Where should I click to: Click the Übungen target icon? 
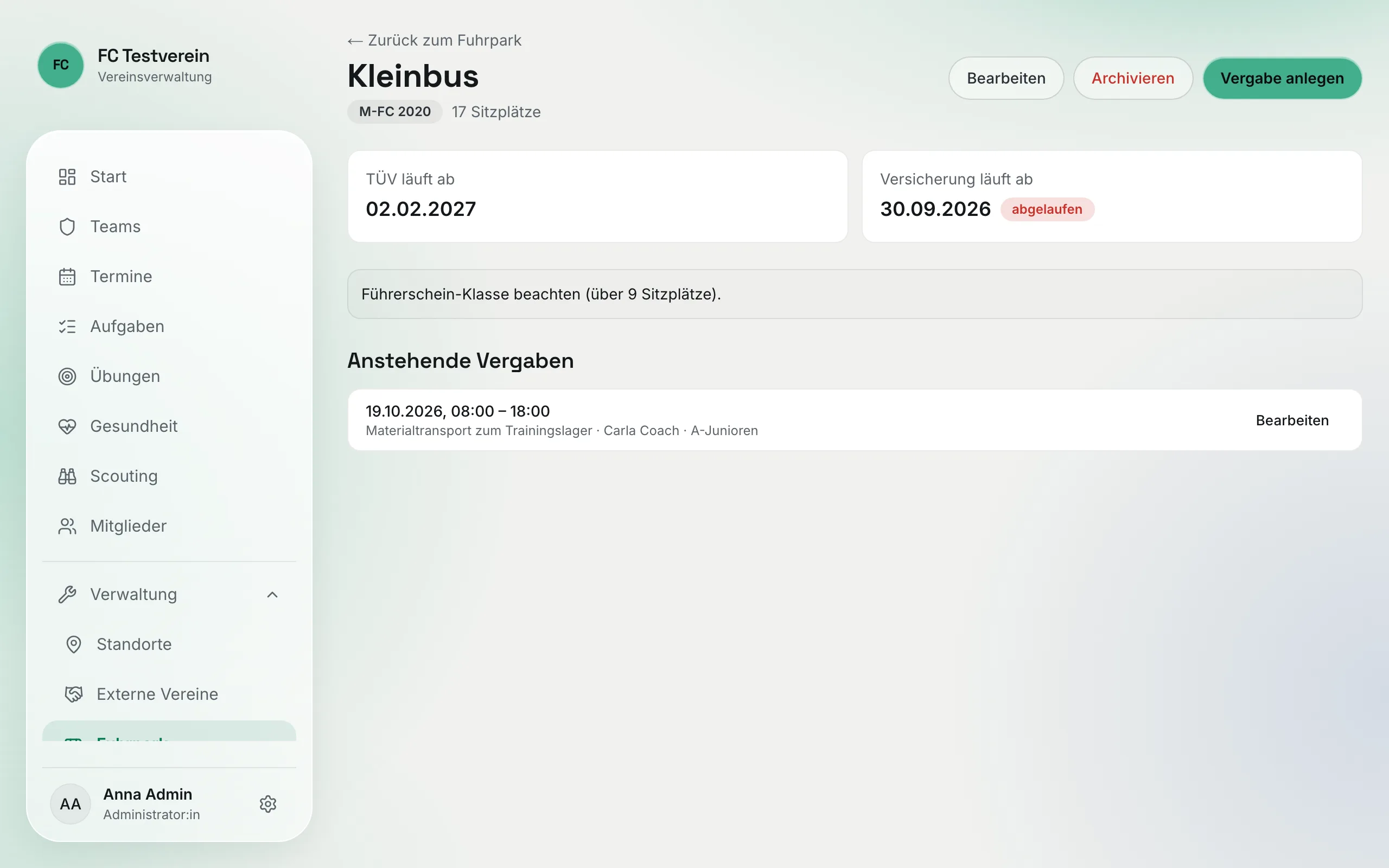[x=67, y=376]
